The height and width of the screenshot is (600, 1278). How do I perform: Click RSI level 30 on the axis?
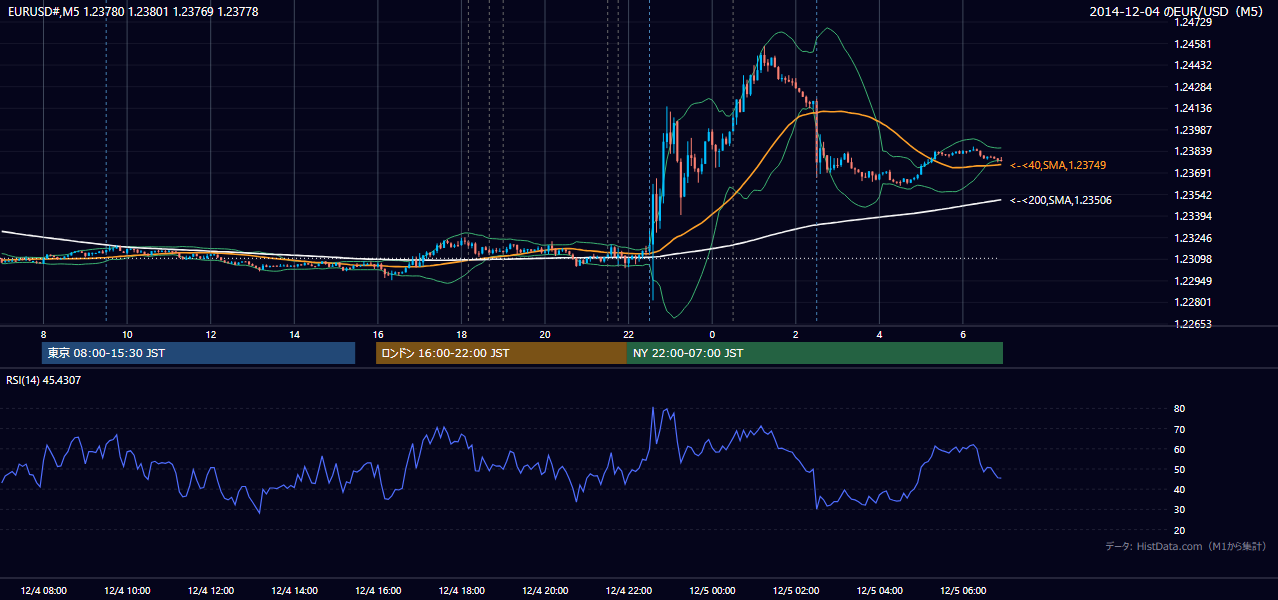click(x=1180, y=510)
